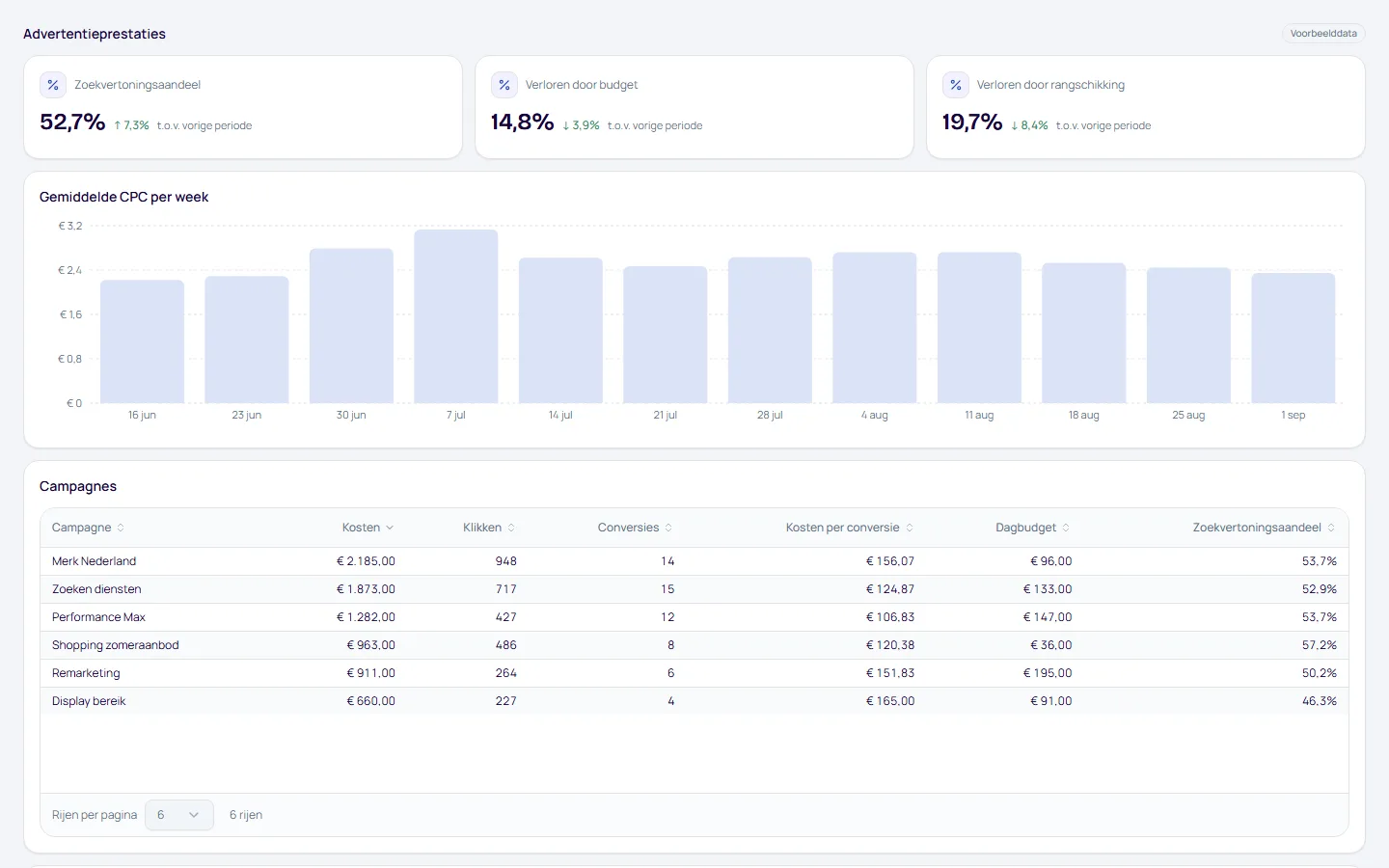The image size is (1389, 868).
Task: Click the 25 aug bar in CPC chart
Action: 1188,335
